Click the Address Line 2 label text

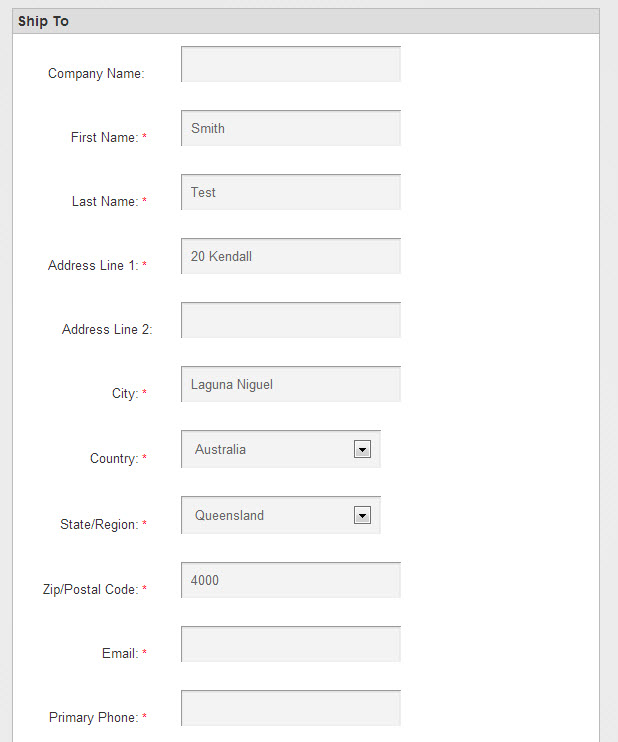[107, 329]
